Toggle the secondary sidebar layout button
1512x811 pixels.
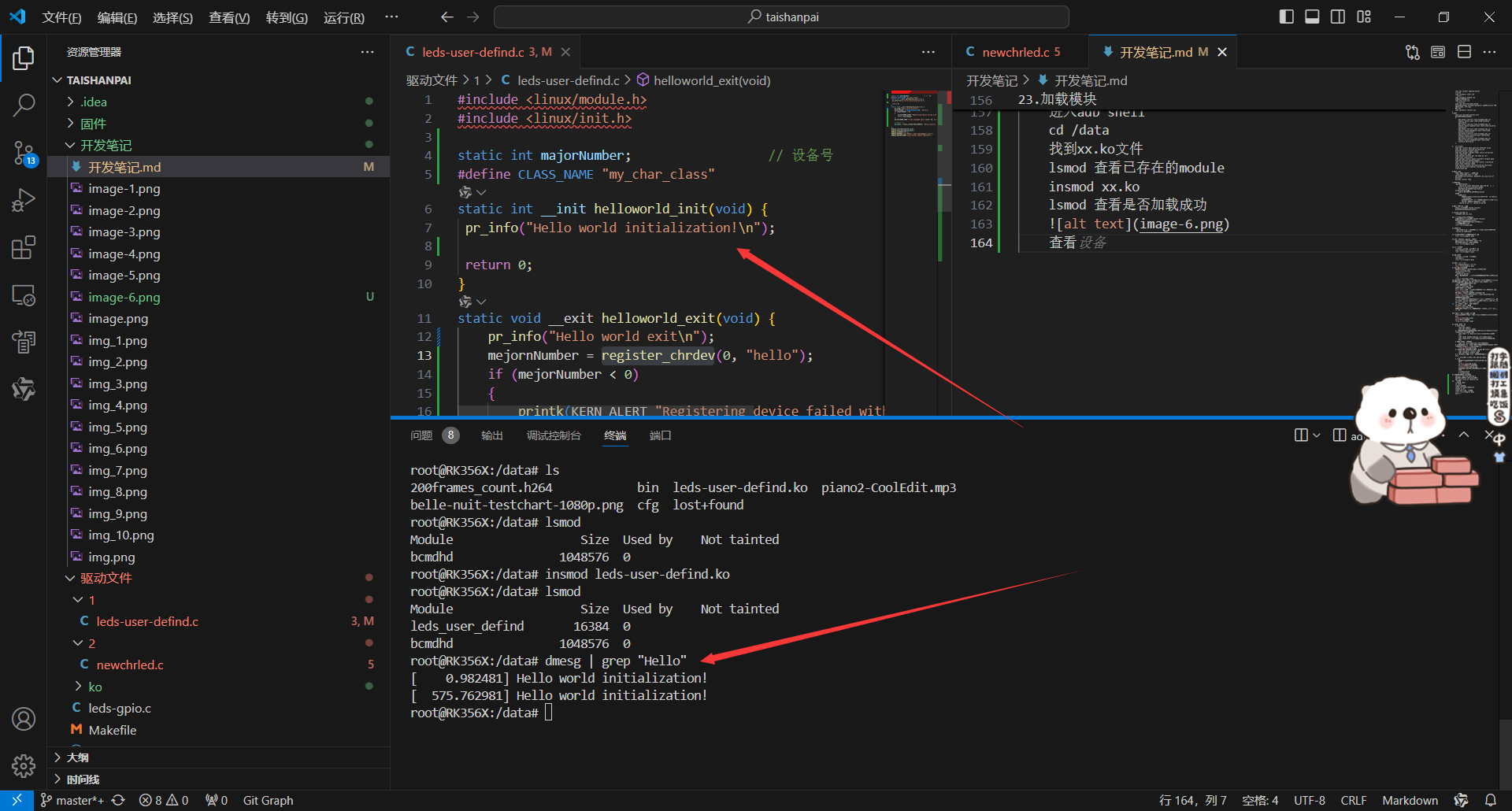[1338, 17]
